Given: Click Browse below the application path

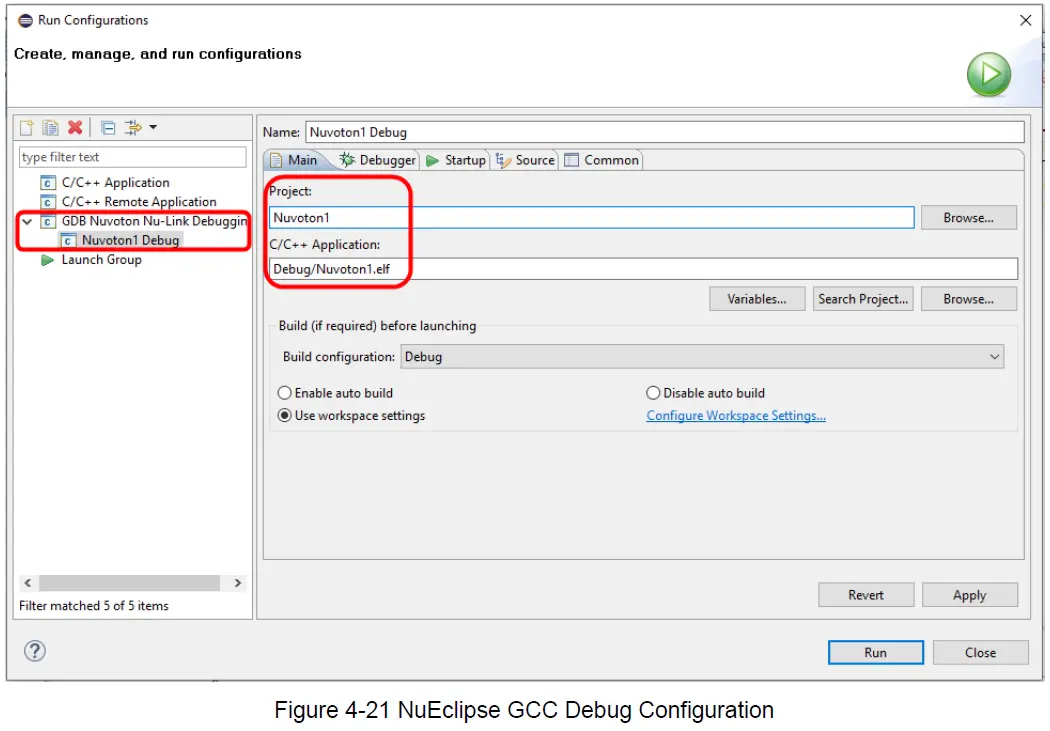Looking at the screenshot, I should (968, 299).
